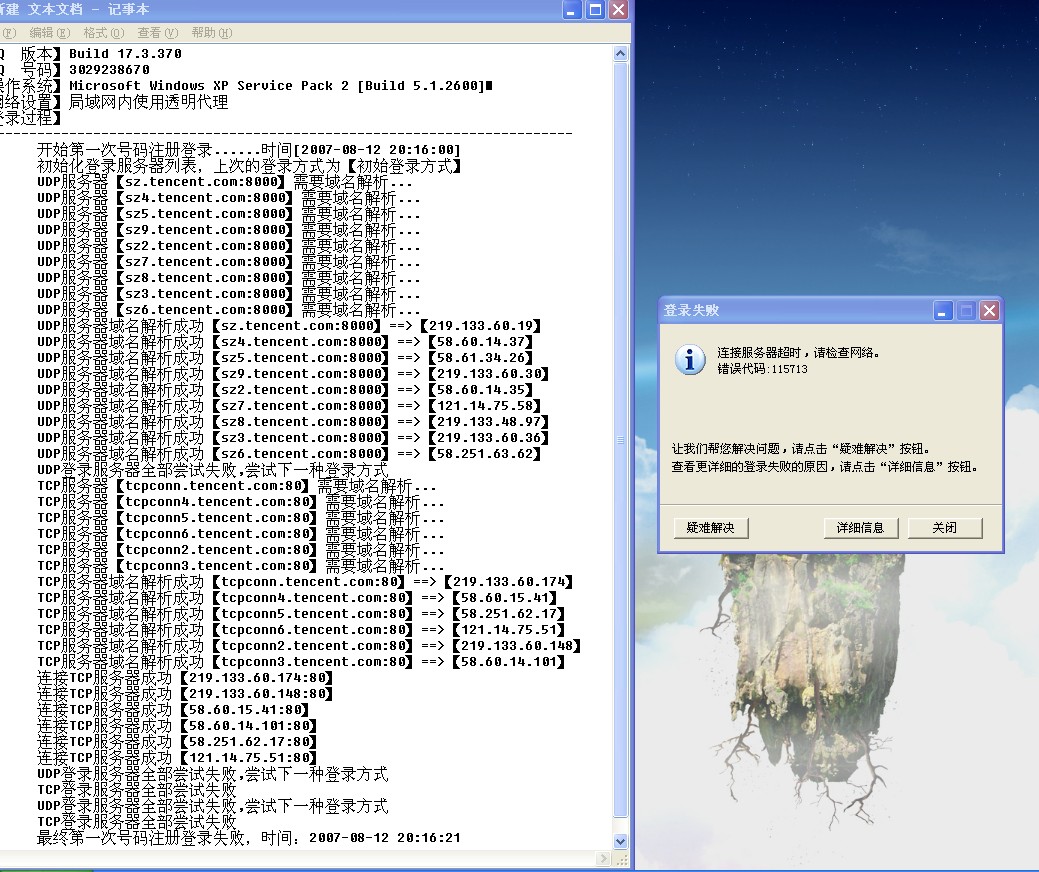Click the IP address 58.60.14.37
The height and width of the screenshot is (872, 1039).
click(481, 341)
